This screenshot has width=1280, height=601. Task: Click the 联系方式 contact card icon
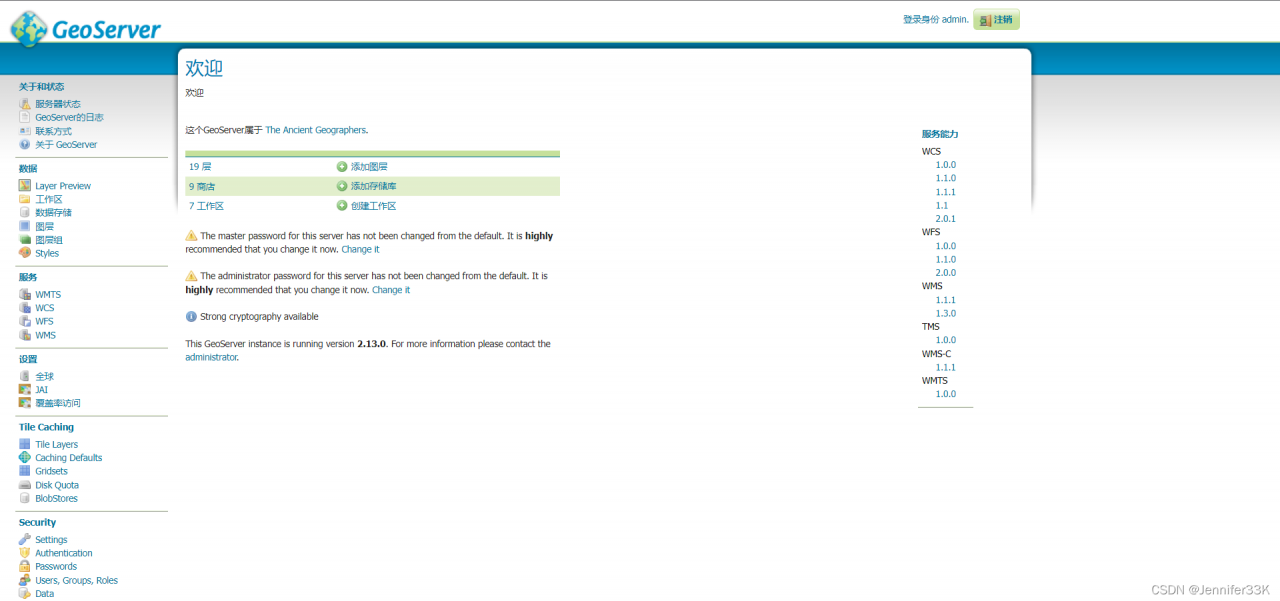25,131
